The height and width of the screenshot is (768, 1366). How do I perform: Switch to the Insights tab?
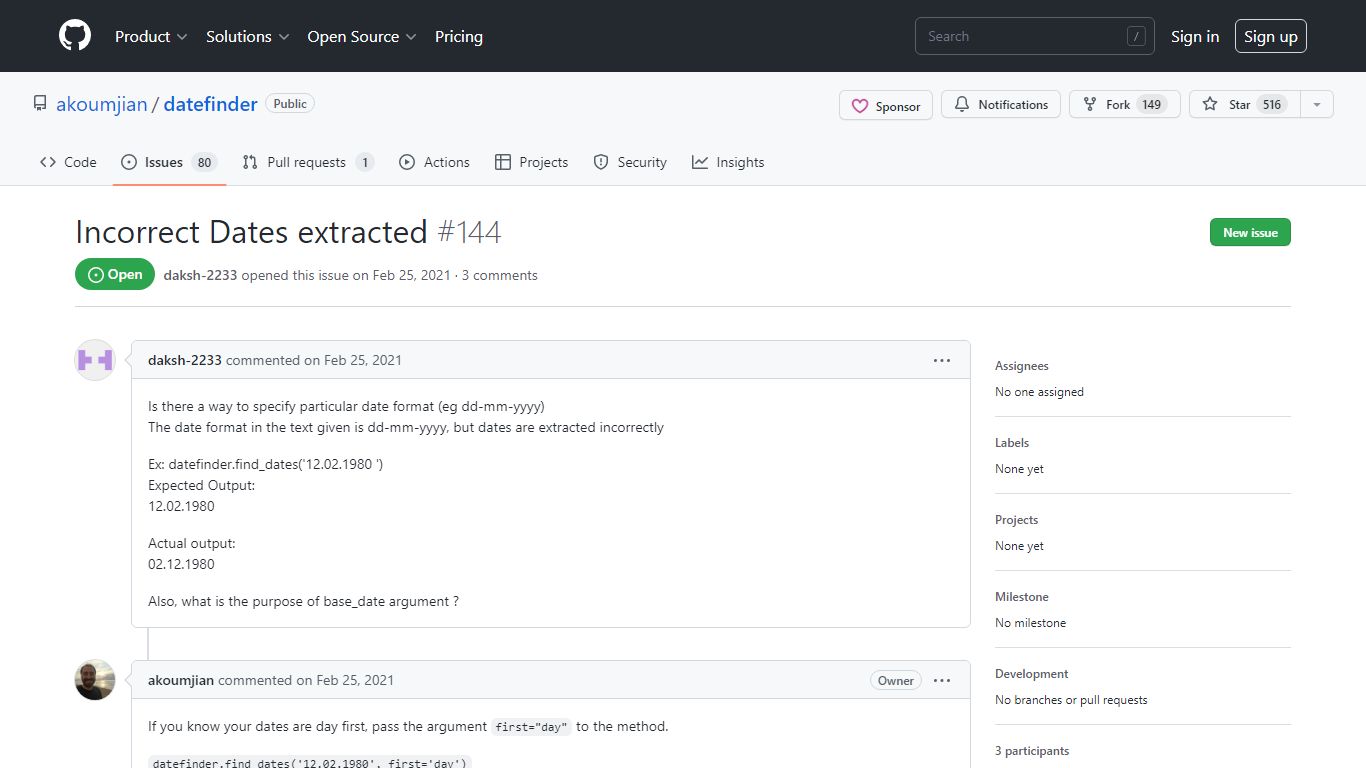tap(728, 162)
